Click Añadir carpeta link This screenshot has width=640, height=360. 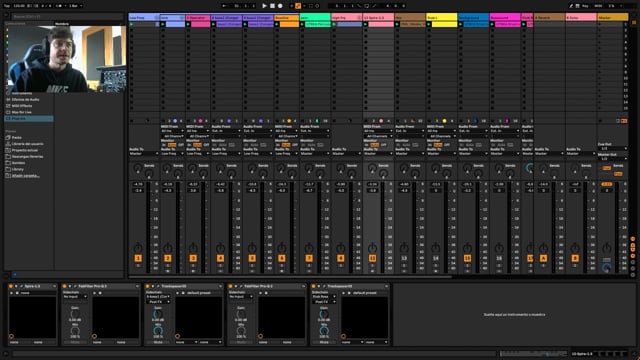click(x=25, y=176)
